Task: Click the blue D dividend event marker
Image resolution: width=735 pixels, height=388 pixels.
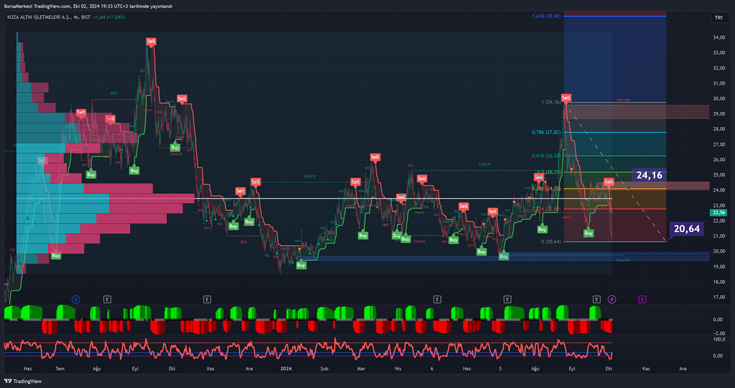Action: point(75,299)
